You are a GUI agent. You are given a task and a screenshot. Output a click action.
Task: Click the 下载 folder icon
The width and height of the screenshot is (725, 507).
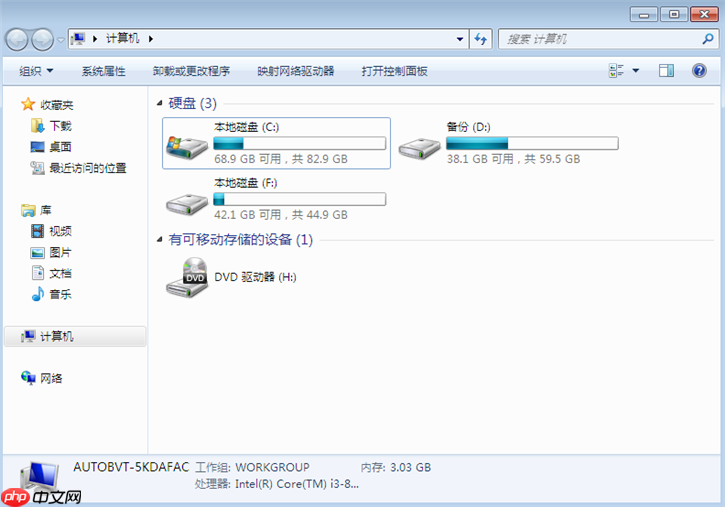point(37,126)
